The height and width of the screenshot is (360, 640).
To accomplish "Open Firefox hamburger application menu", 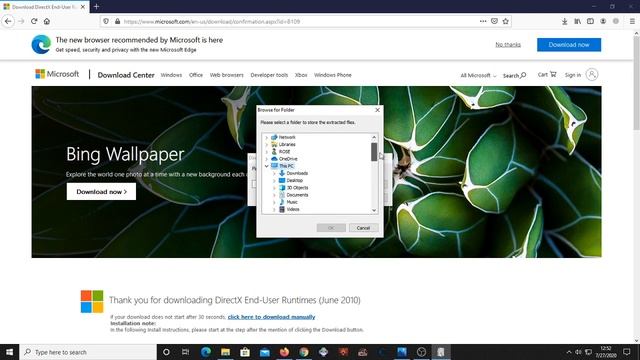I will (x=632, y=21).
